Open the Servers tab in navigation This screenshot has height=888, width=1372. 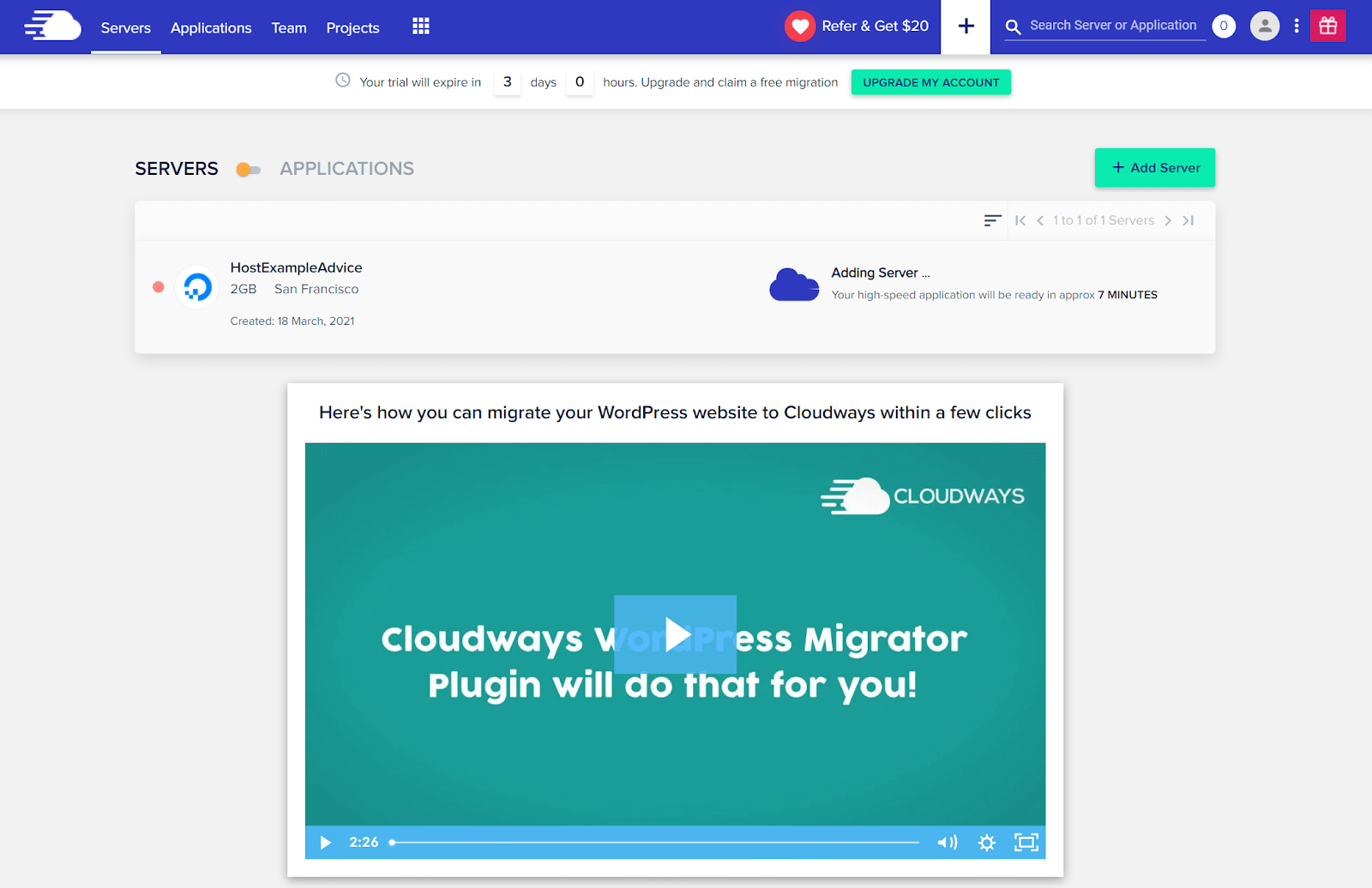[126, 27]
